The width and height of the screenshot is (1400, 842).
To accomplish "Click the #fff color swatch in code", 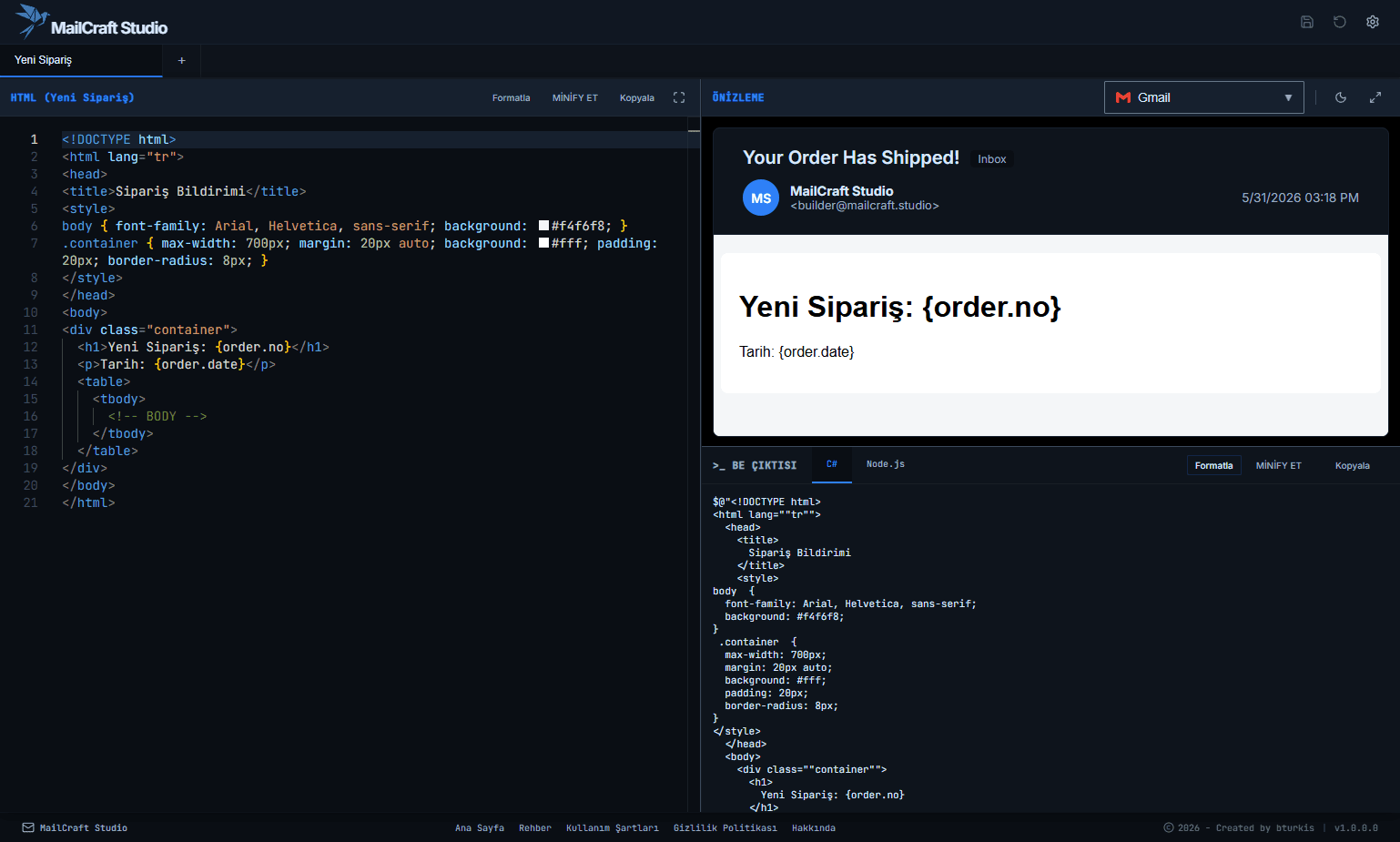I will (543, 243).
